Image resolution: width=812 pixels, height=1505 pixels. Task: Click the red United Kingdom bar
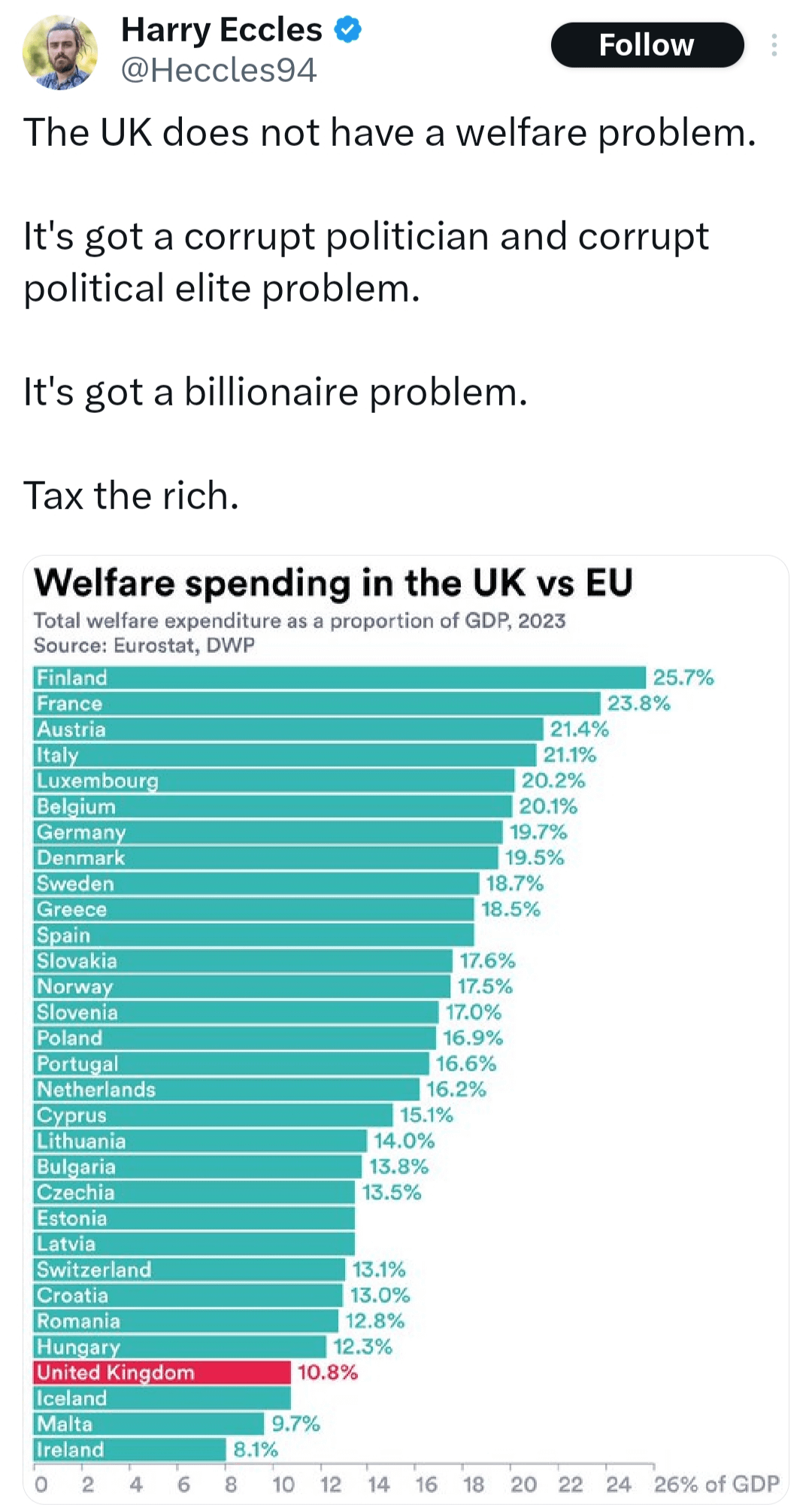(x=162, y=1373)
